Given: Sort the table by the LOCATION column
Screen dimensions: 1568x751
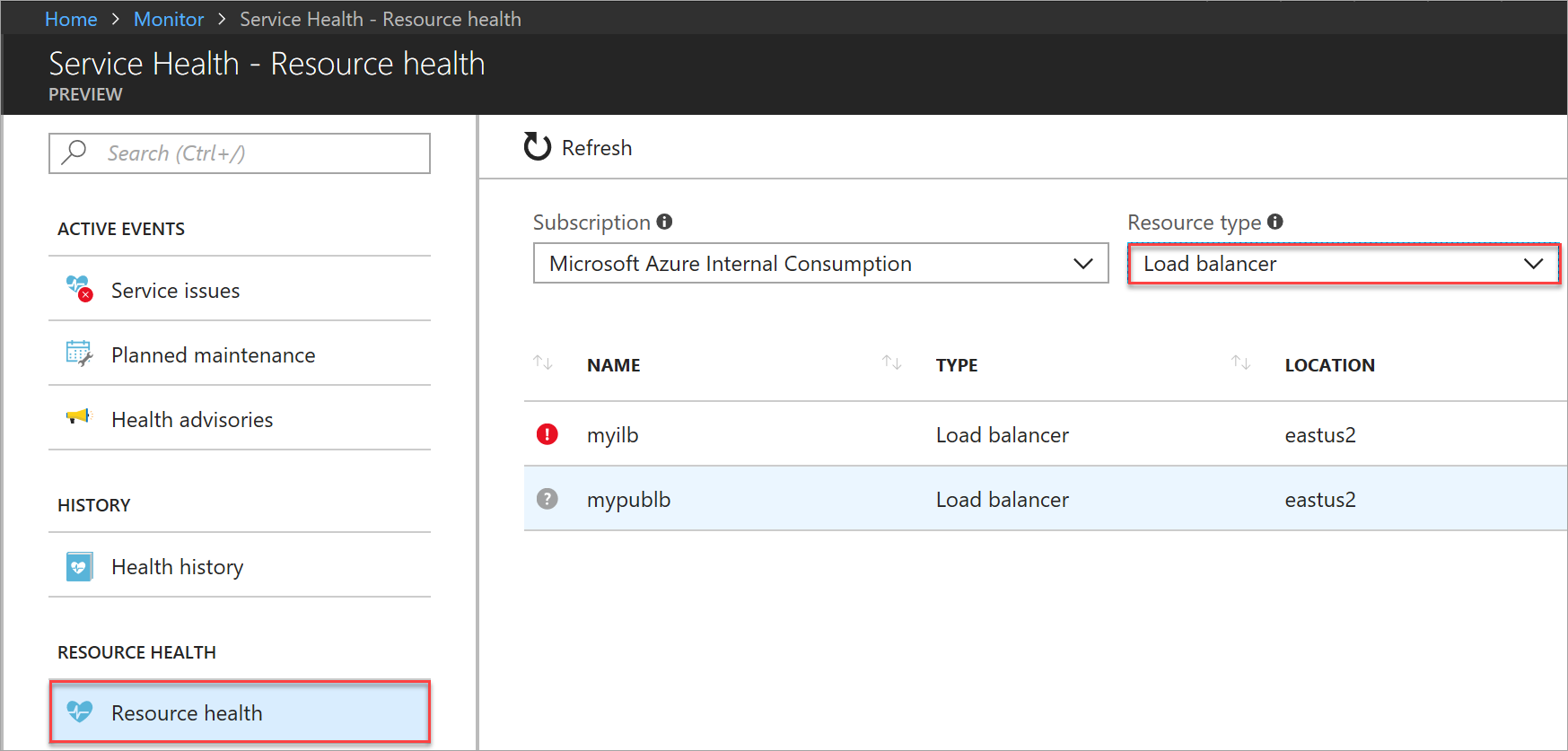Looking at the screenshot, I should pos(1329,365).
